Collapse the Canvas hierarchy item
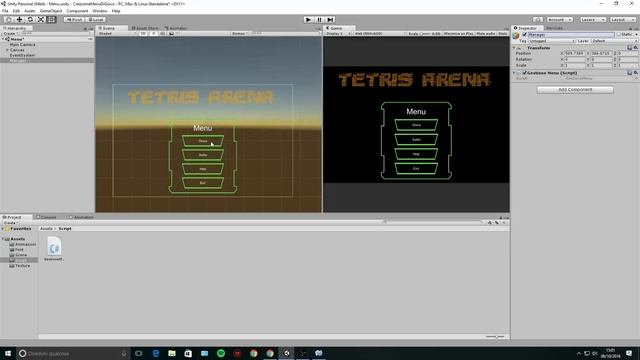 pyautogui.click(x=7, y=50)
